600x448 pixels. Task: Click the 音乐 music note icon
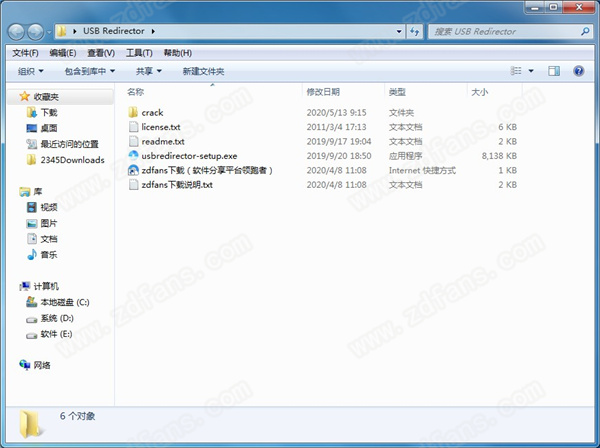[31, 254]
